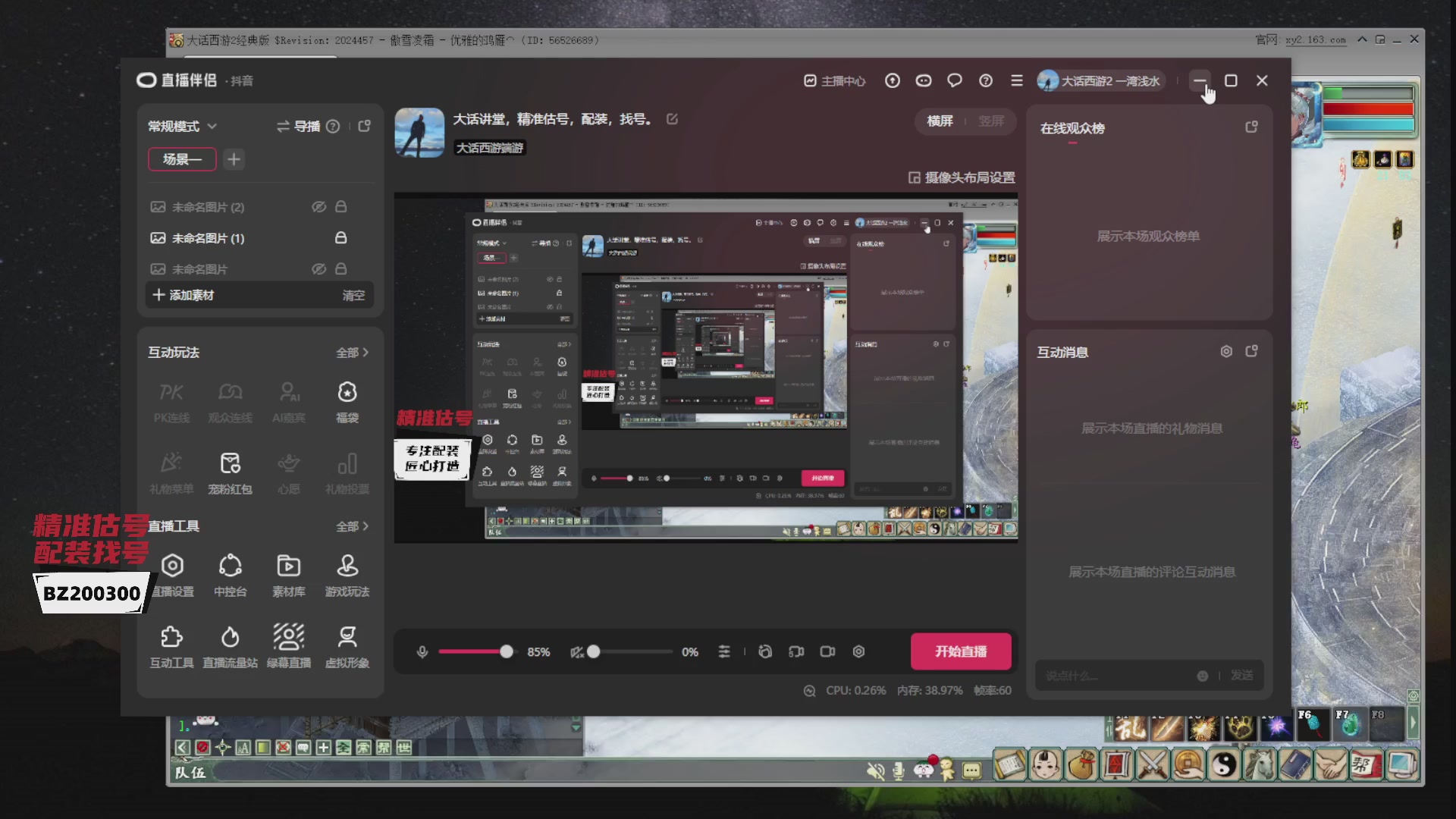Open the 礼物菜单 gift menu
Screen dimensions: 1456x819
click(171, 474)
